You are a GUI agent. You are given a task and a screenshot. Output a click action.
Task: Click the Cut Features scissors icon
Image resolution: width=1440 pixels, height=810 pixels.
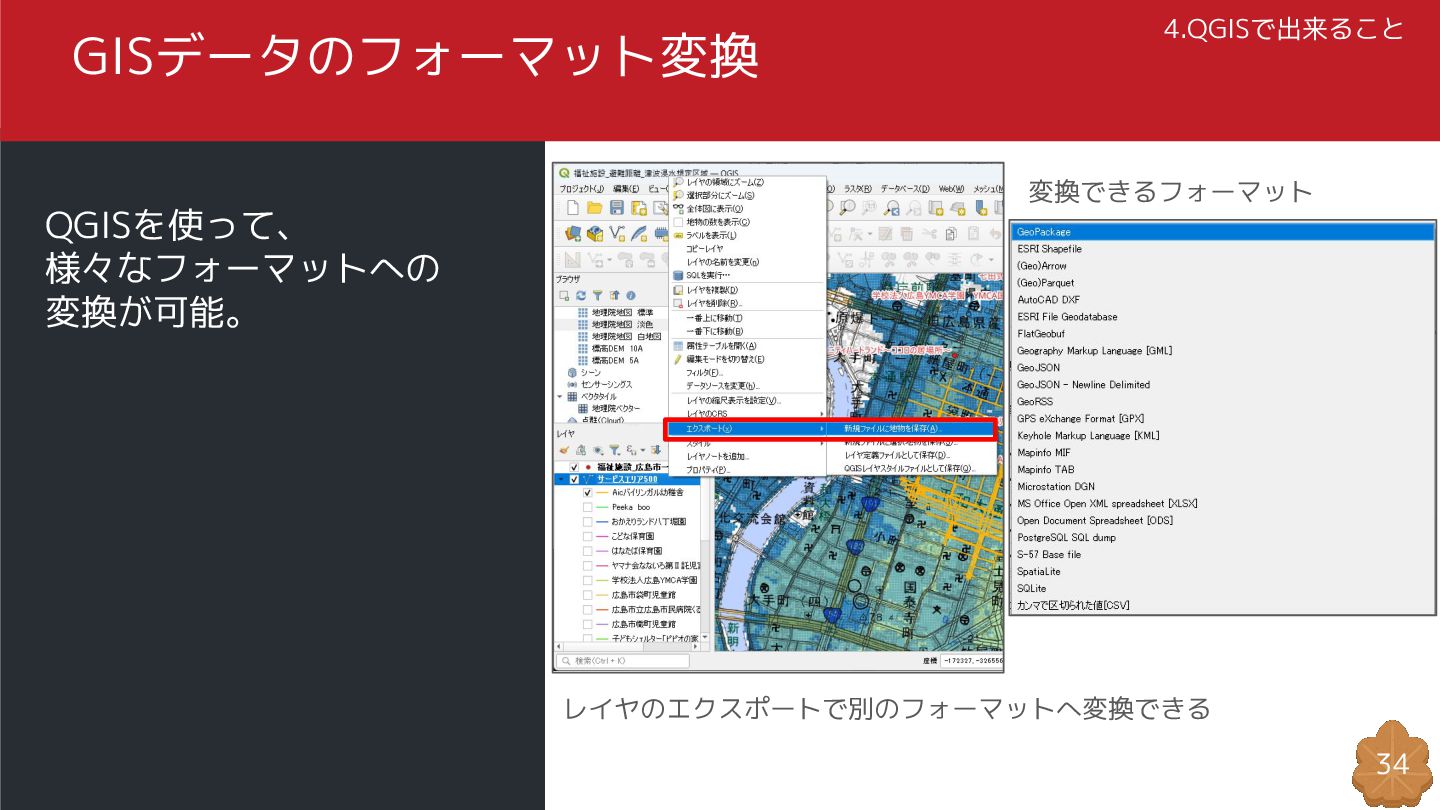[929, 233]
